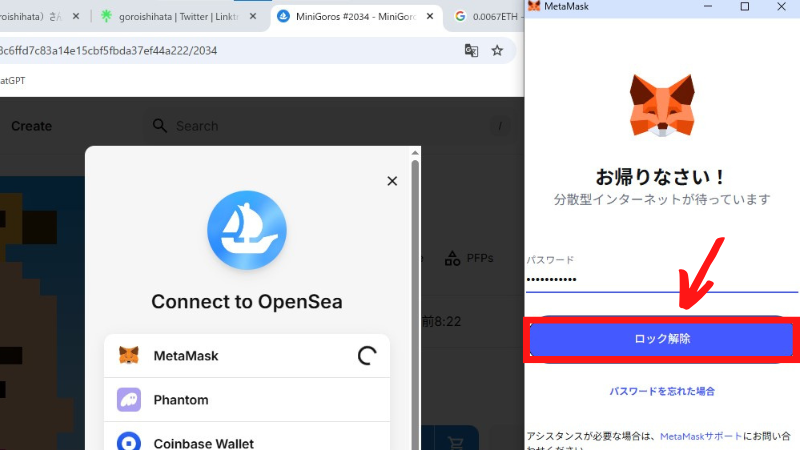Open the MetaMaskサポート link
The width and height of the screenshot is (800, 450).
pos(701,436)
